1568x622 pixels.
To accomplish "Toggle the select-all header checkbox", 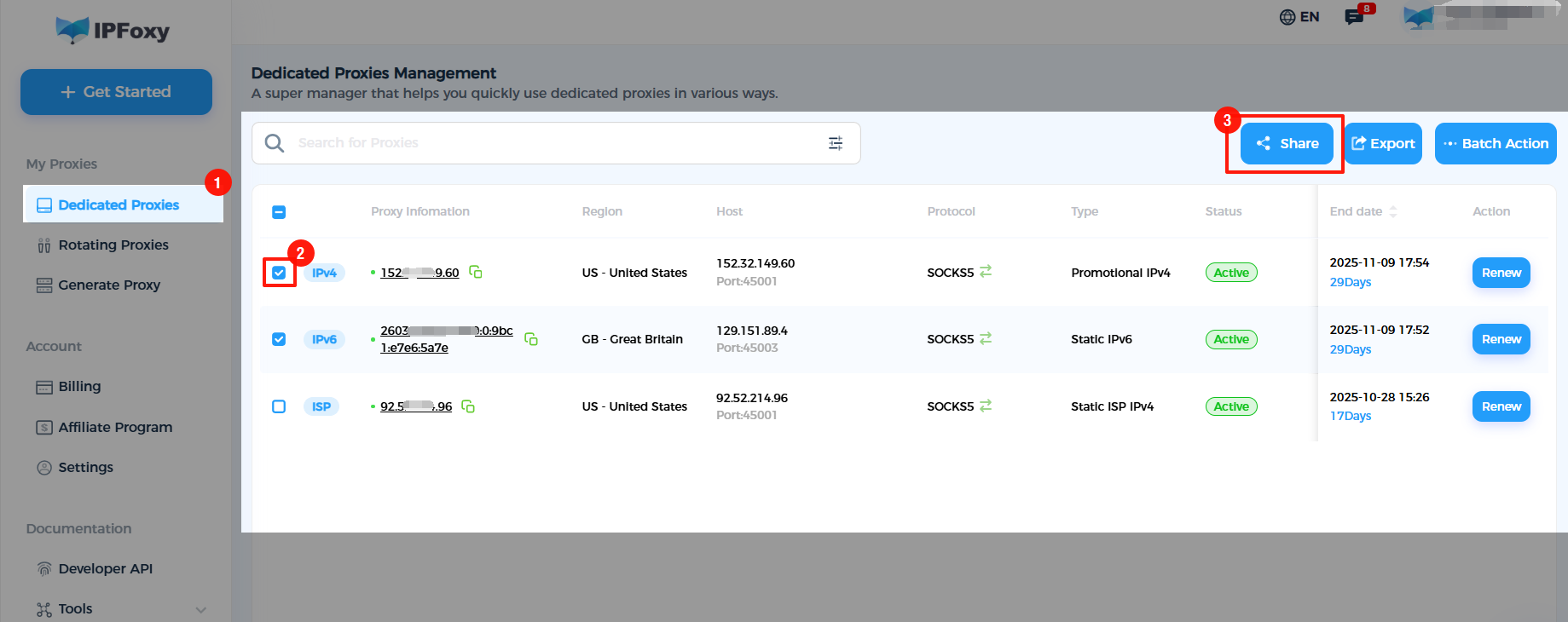I will click(279, 212).
